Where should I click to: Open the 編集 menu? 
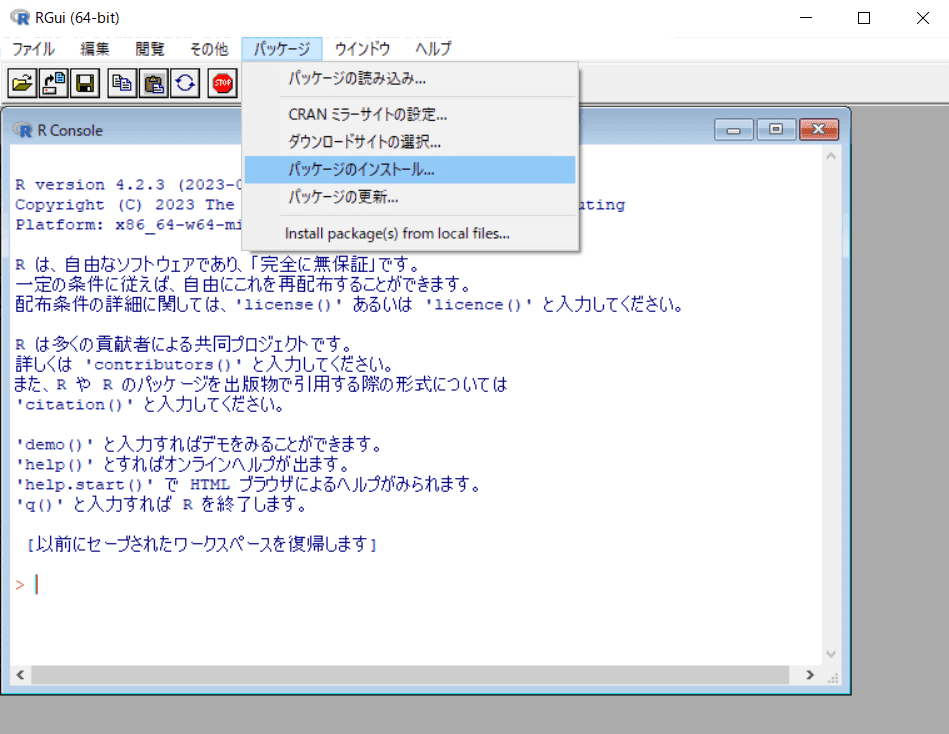coord(94,49)
